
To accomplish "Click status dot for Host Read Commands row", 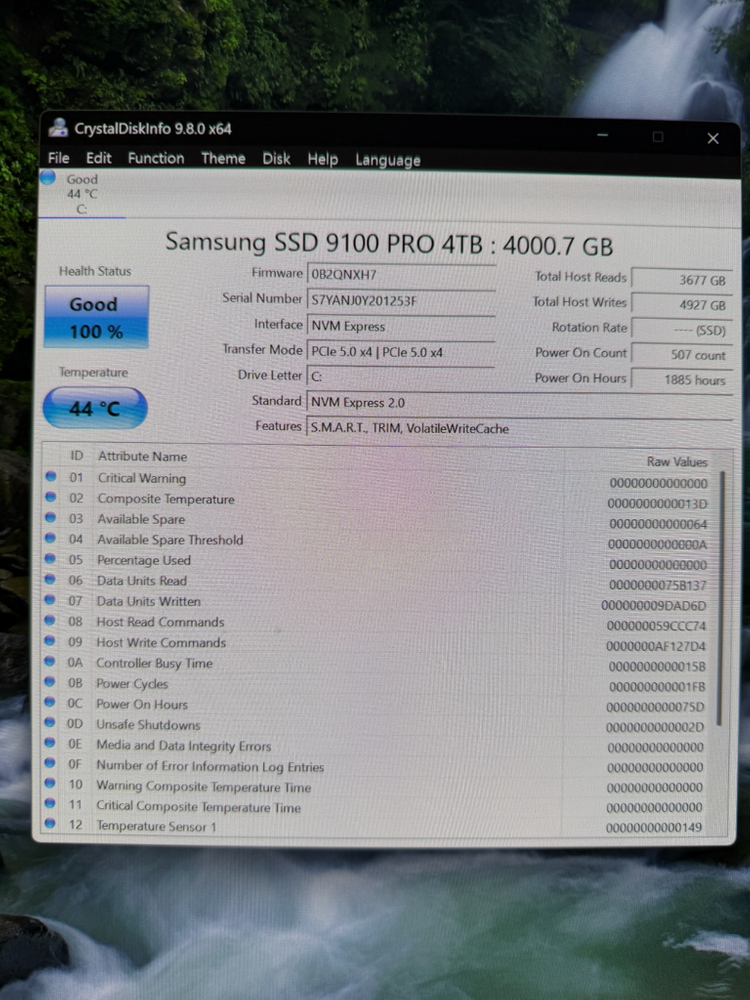I will [50, 620].
